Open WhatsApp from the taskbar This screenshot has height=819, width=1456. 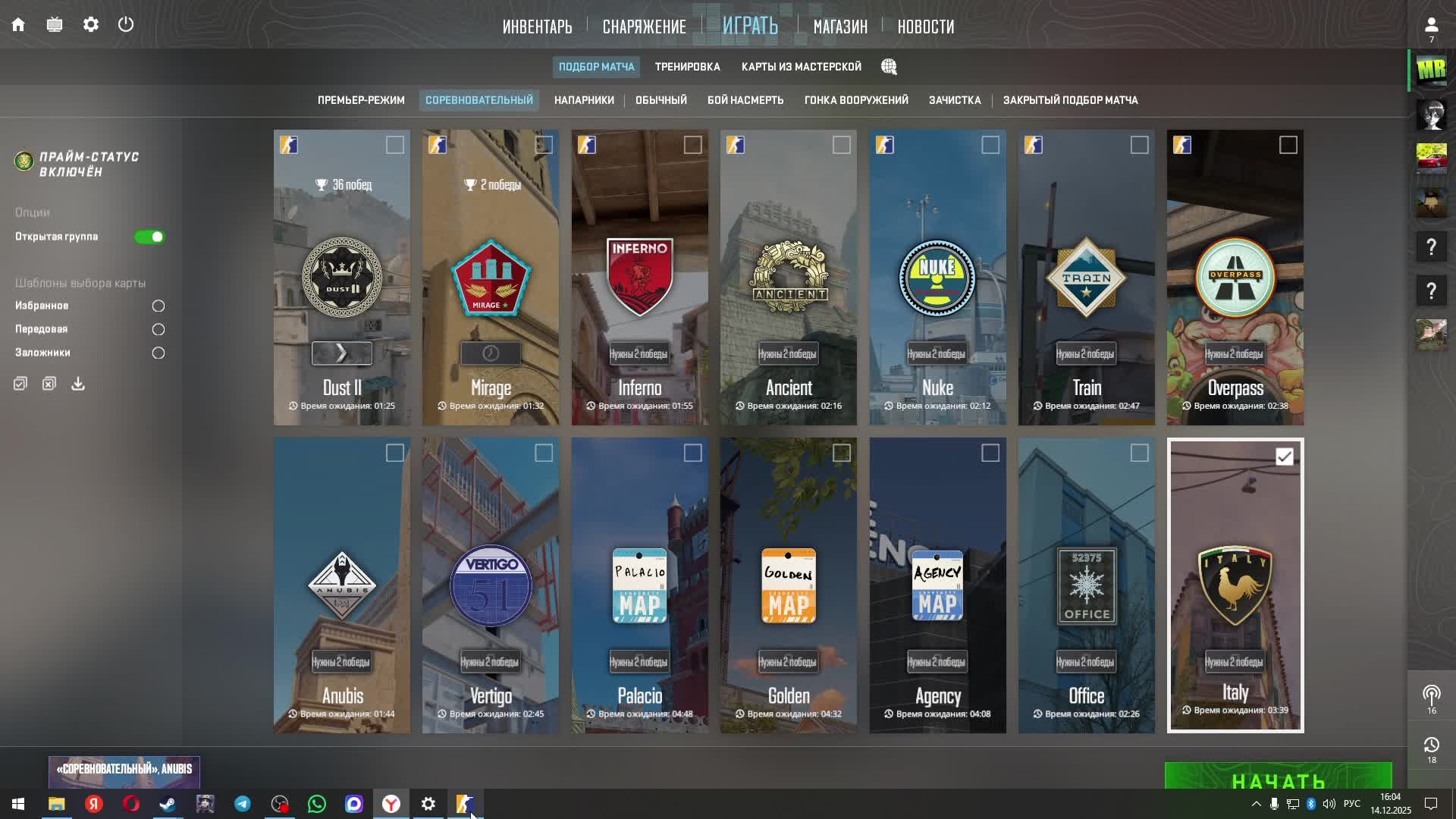(317, 804)
